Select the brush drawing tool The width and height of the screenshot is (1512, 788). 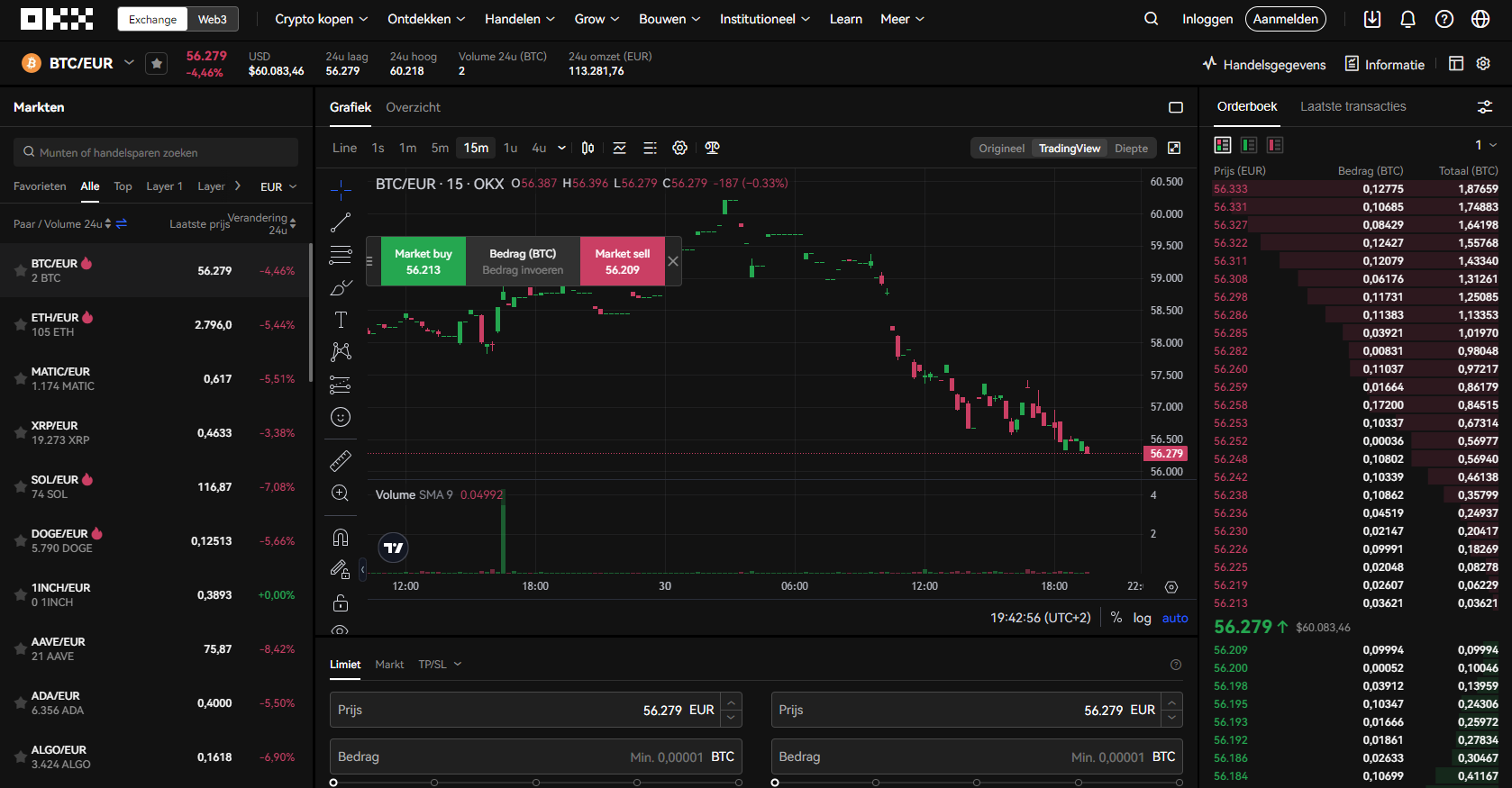click(x=341, y=287)
